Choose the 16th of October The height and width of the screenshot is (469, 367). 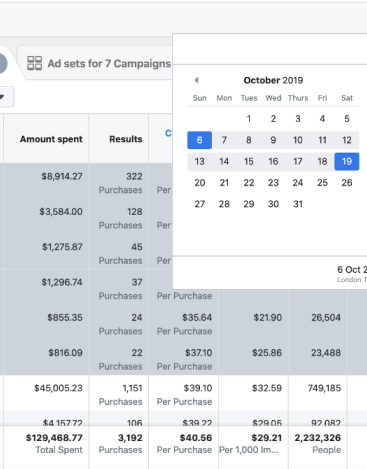pyautogui.click(x=273, y=161)
